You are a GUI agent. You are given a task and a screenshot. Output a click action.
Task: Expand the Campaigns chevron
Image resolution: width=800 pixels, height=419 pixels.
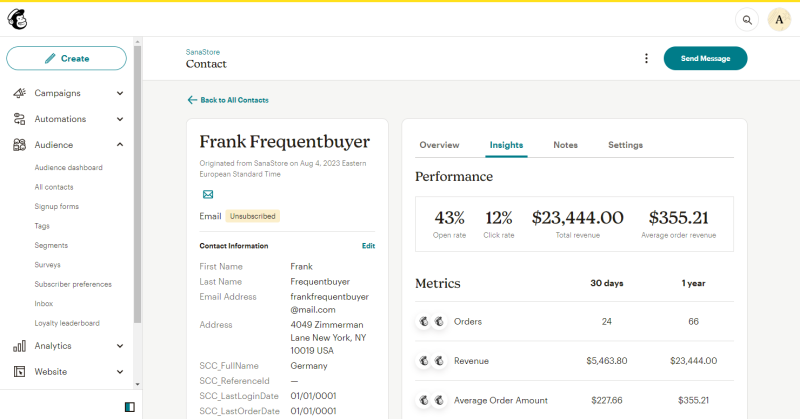tap(120, 93)
